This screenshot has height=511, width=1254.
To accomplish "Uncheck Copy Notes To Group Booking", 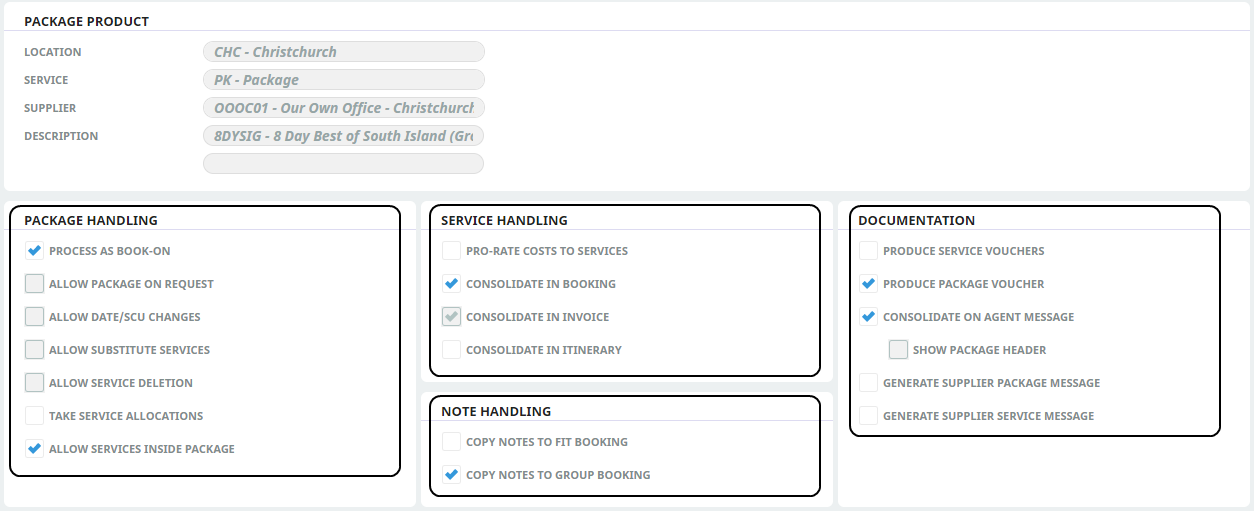I will click(451, 475).
